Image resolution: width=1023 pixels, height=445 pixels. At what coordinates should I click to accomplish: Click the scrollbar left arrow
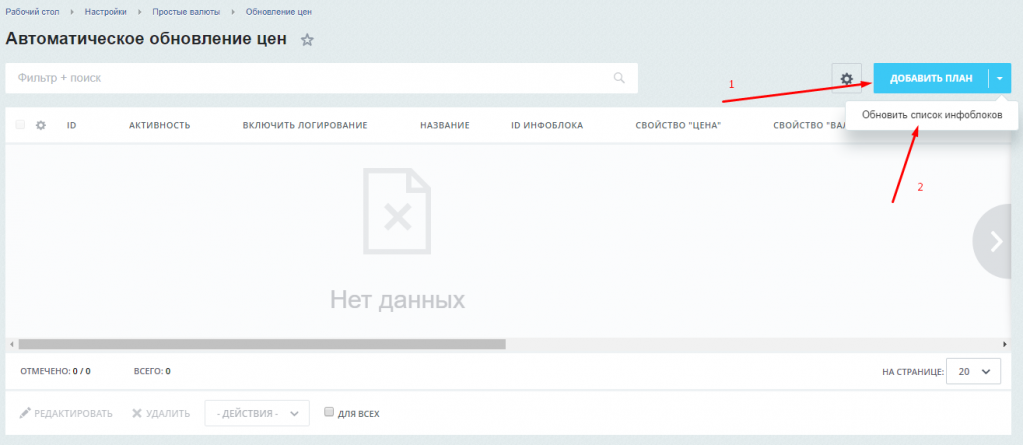(x=10, y=344)
